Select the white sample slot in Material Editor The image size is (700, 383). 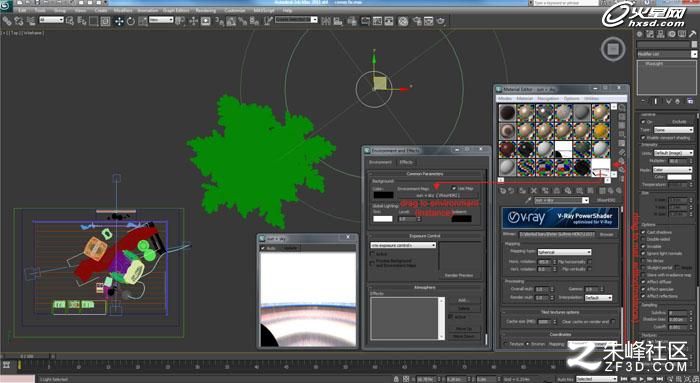pyautogui.click(x=600, y=167)
